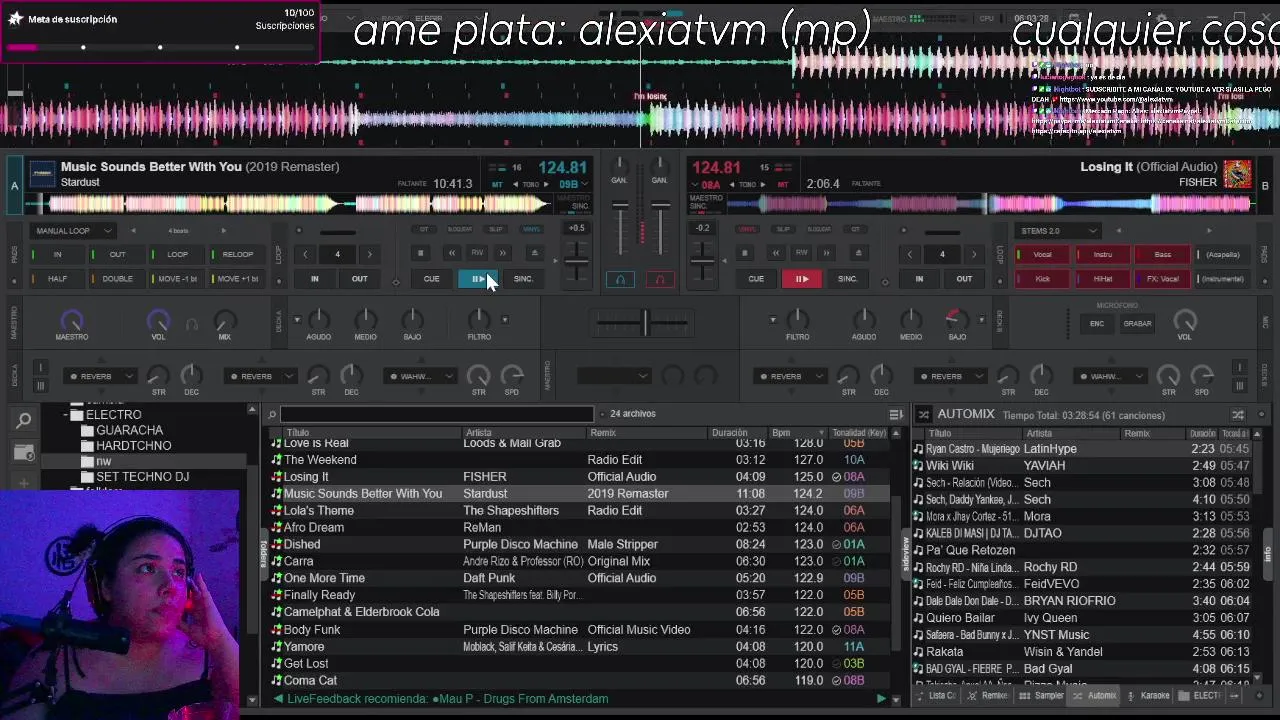Click the Automix repeat icon beside total time
1280x720 pixels.
tap(1238, 414)
